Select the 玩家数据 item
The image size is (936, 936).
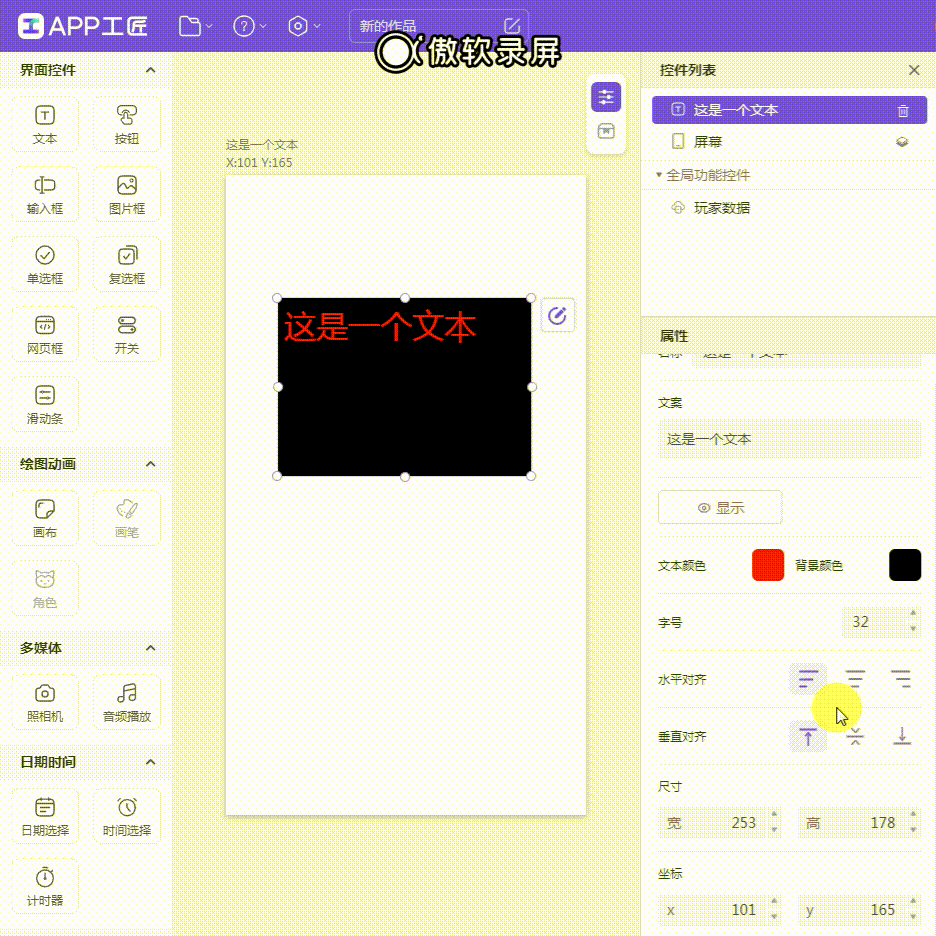[789, 208]
